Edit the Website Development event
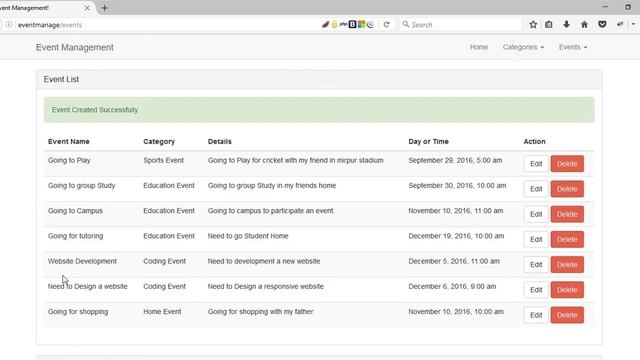Viewport: 640px width, 360px height. tap(536, 264)
